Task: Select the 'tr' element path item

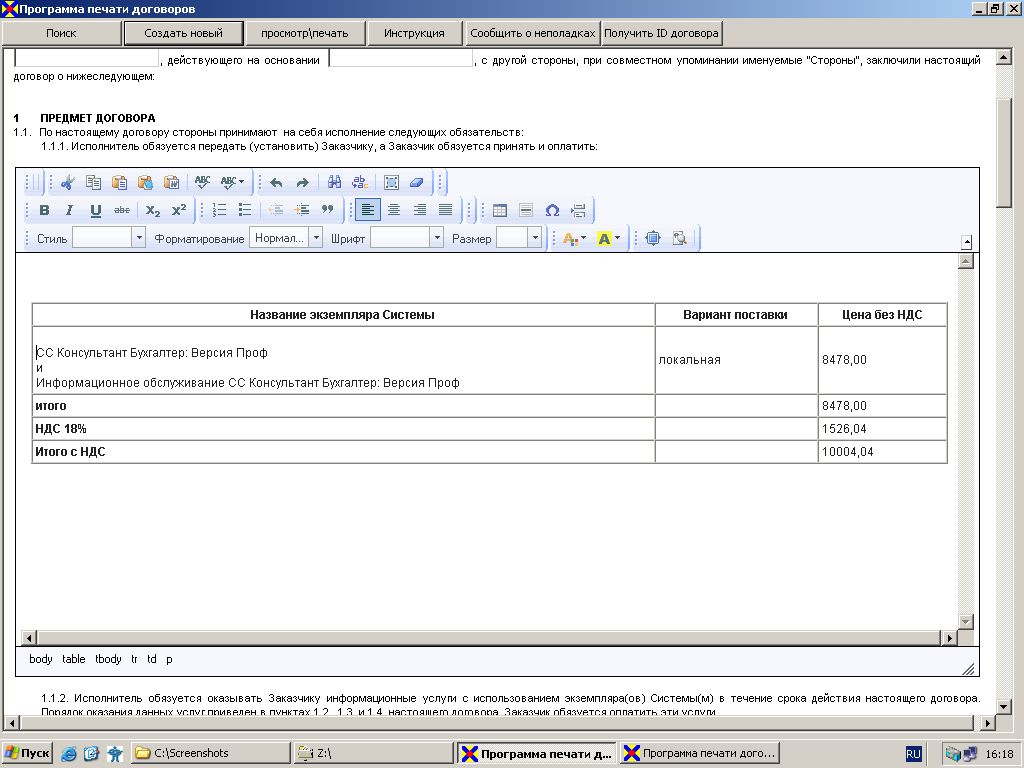Action: click(x=134, y=659)
